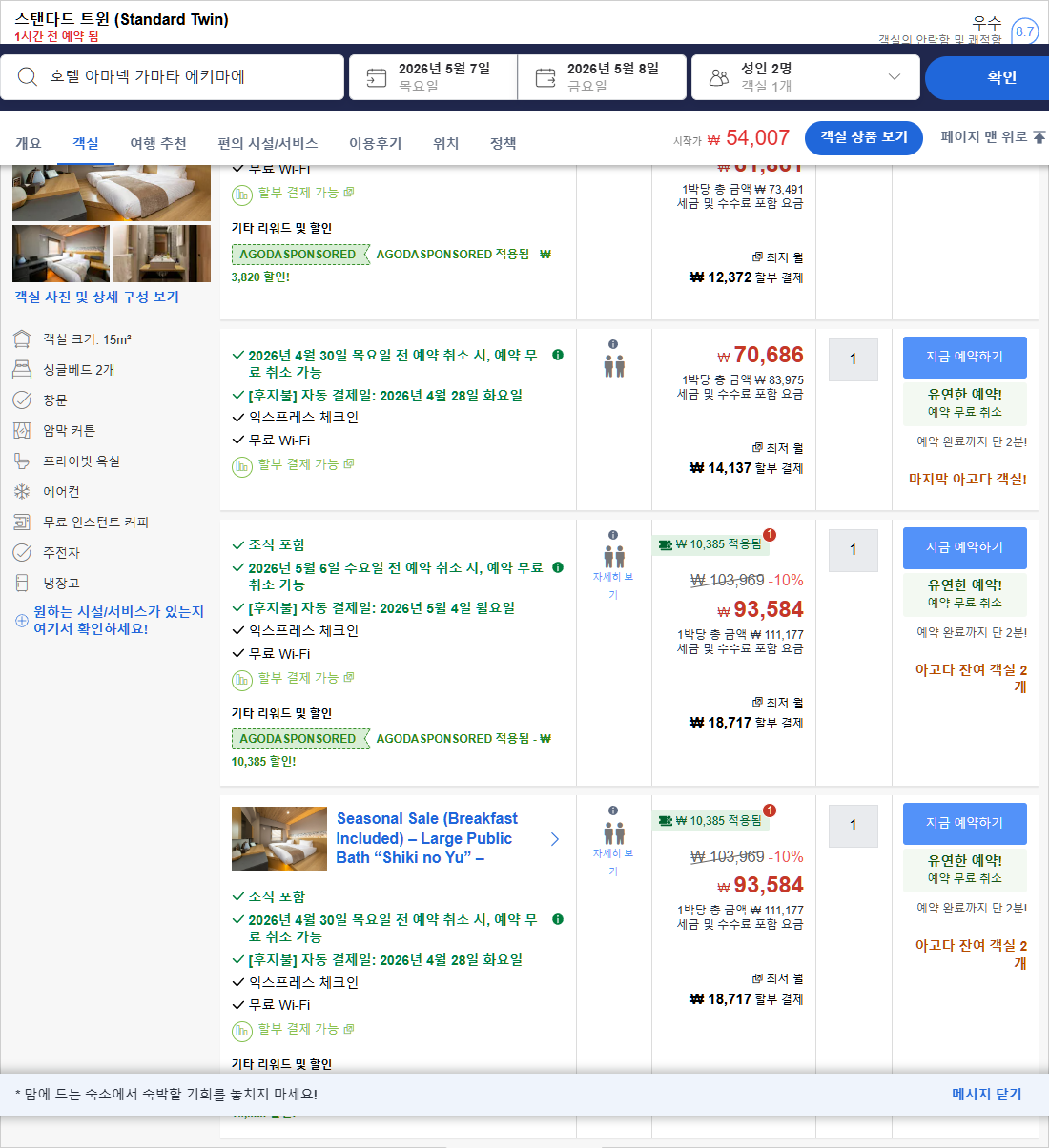Switch to the 위치 tab

(446, 143)
